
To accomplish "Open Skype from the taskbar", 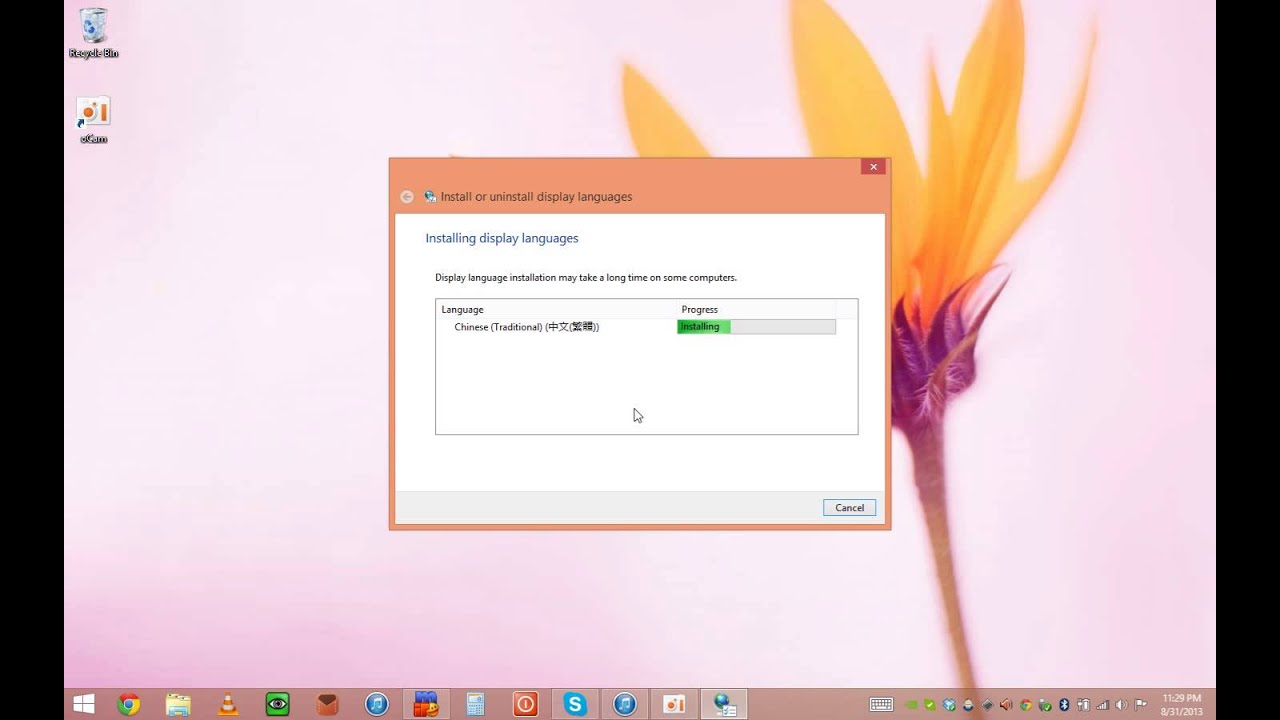I will (575, 704).
